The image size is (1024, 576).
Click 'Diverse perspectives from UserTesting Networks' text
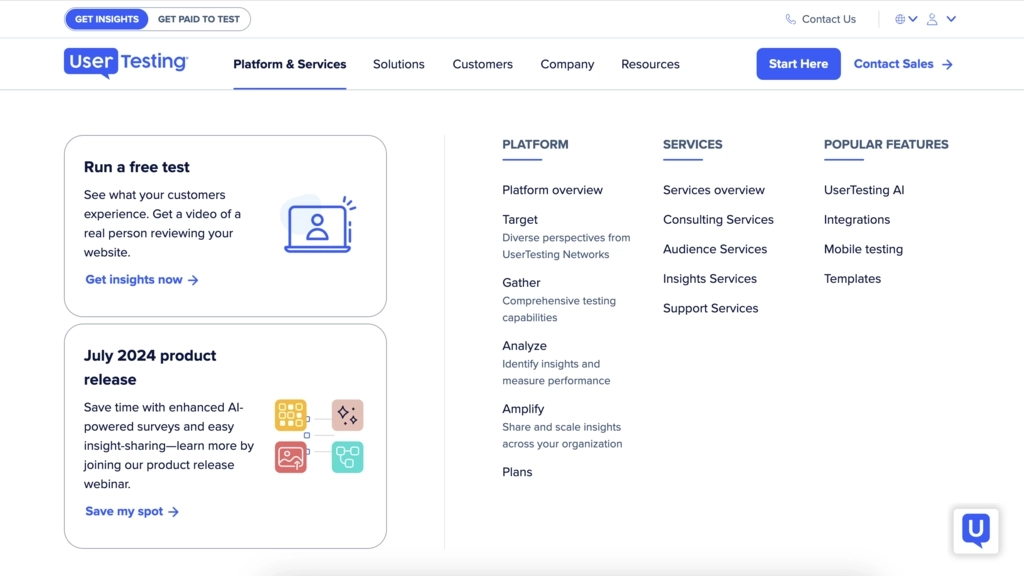[566, 246]
